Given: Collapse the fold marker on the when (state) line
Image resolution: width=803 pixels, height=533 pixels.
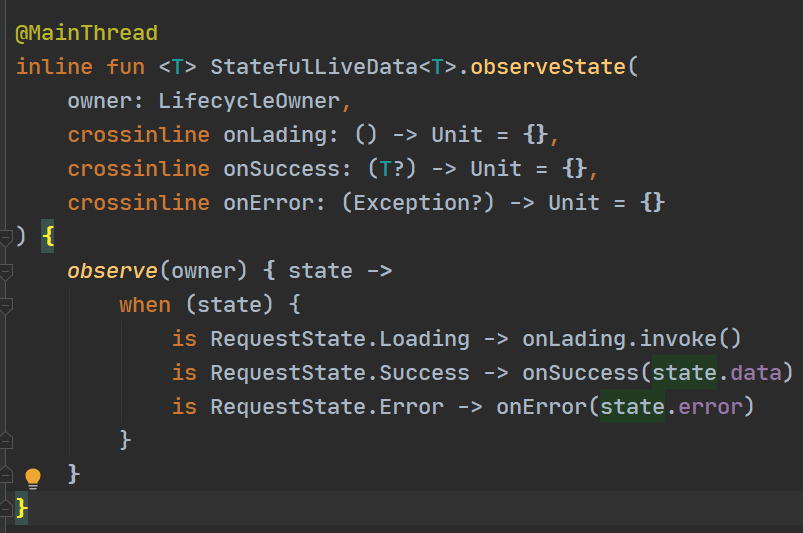Looking at the screenshot, I should (x=6, y=306).
